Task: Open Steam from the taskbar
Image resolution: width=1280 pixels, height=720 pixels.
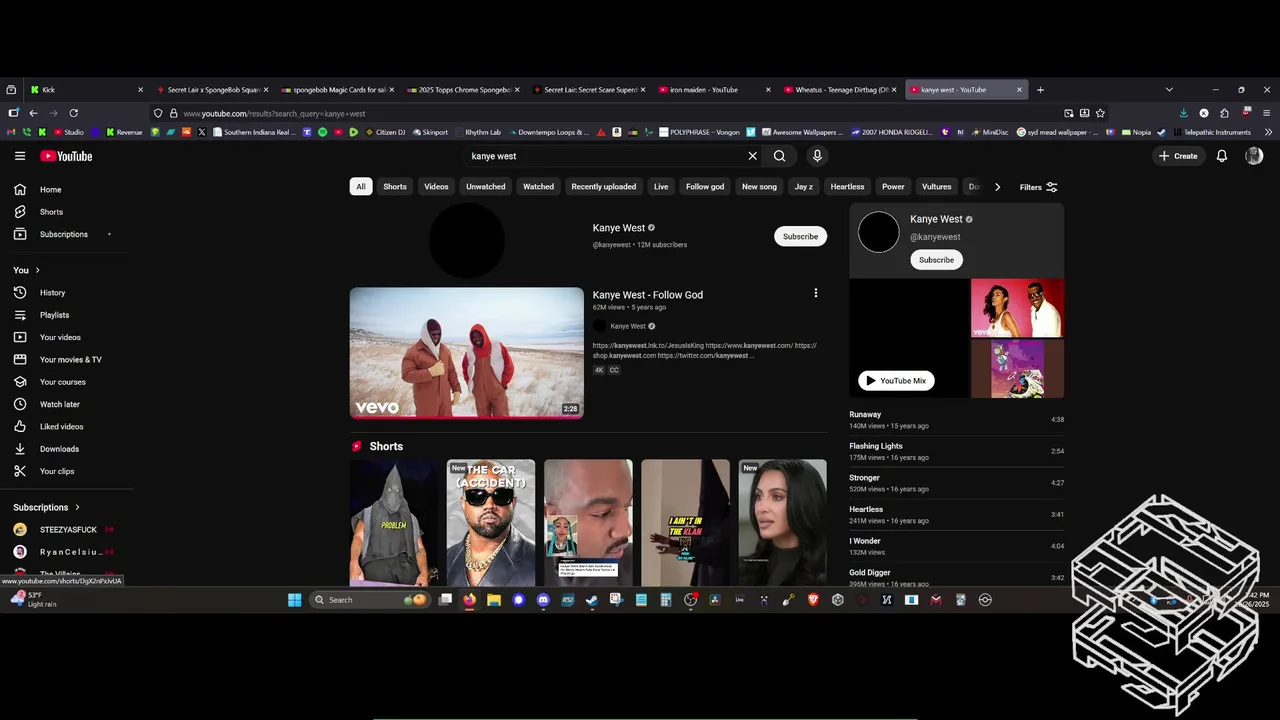Action: (x=592, y=600)
